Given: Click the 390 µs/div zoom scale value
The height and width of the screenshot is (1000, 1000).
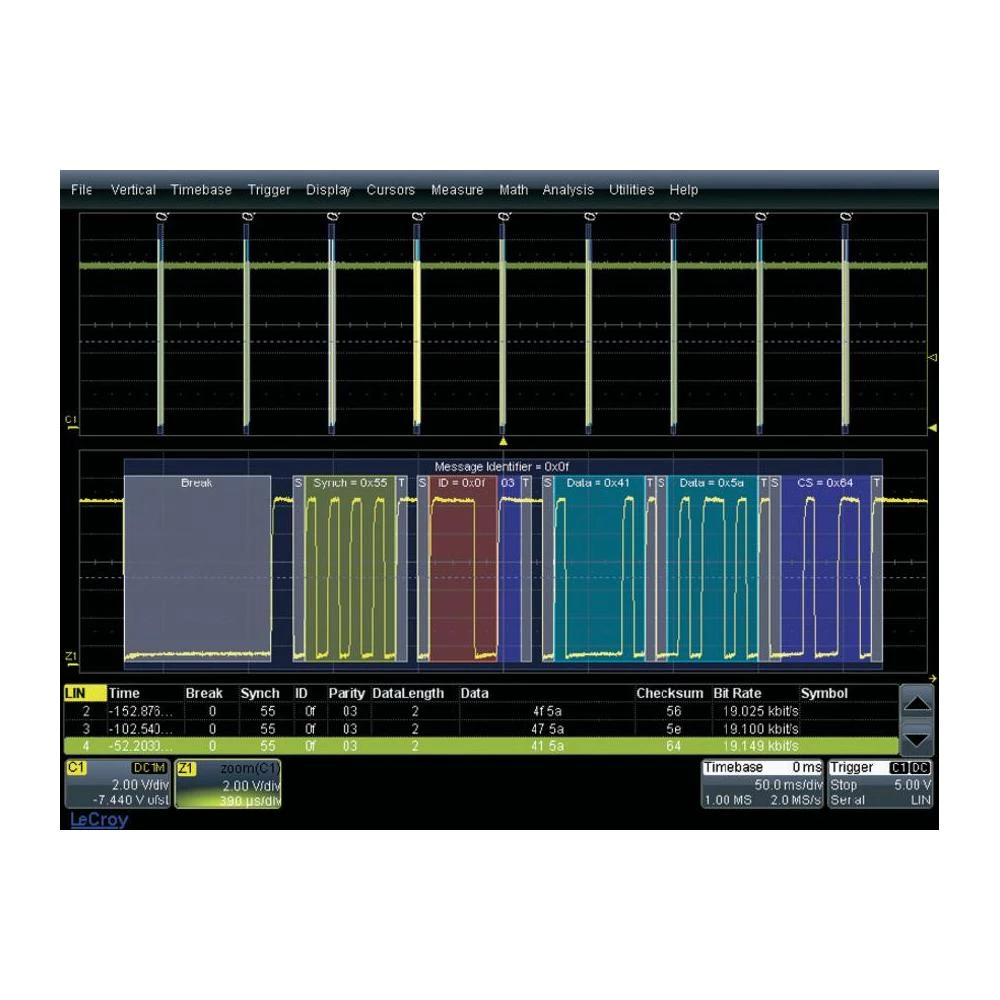Looking at the screenshot, I should point(251,803).
